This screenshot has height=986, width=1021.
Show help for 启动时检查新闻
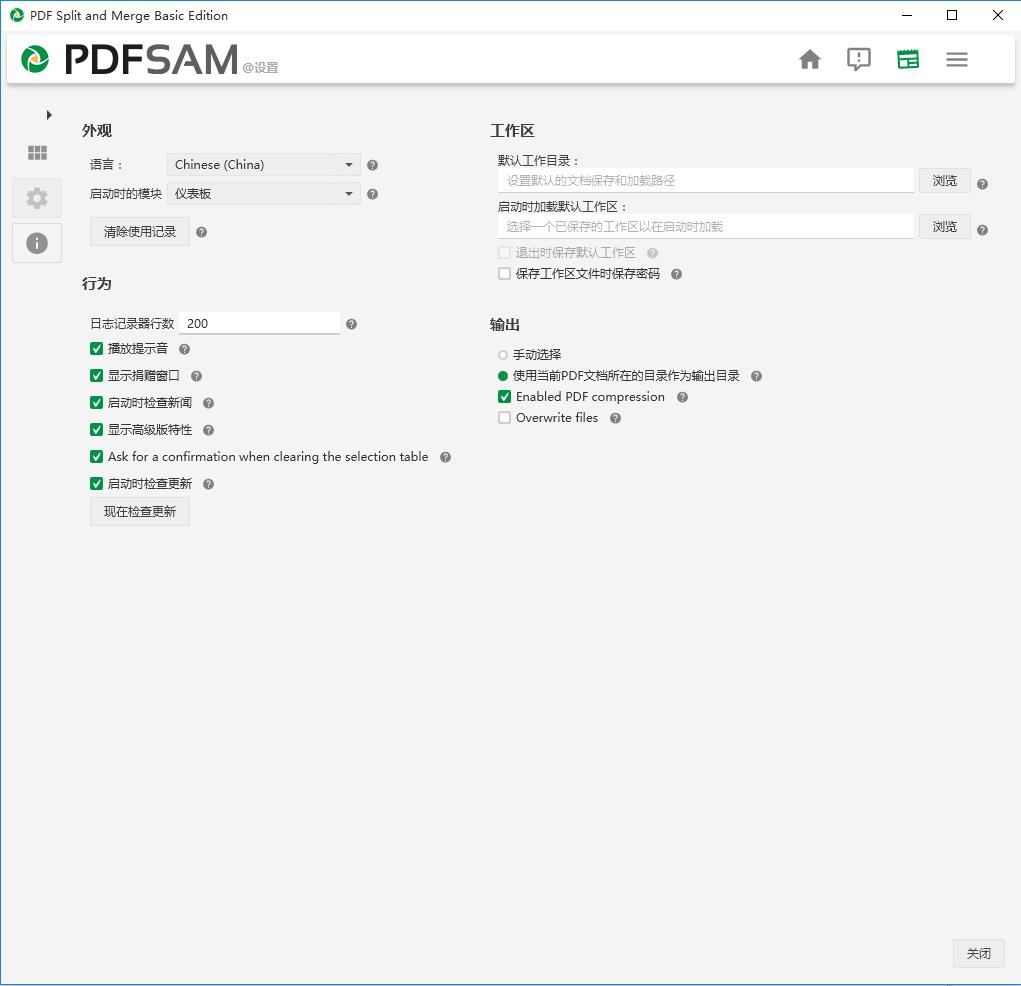tap(208, 403)
